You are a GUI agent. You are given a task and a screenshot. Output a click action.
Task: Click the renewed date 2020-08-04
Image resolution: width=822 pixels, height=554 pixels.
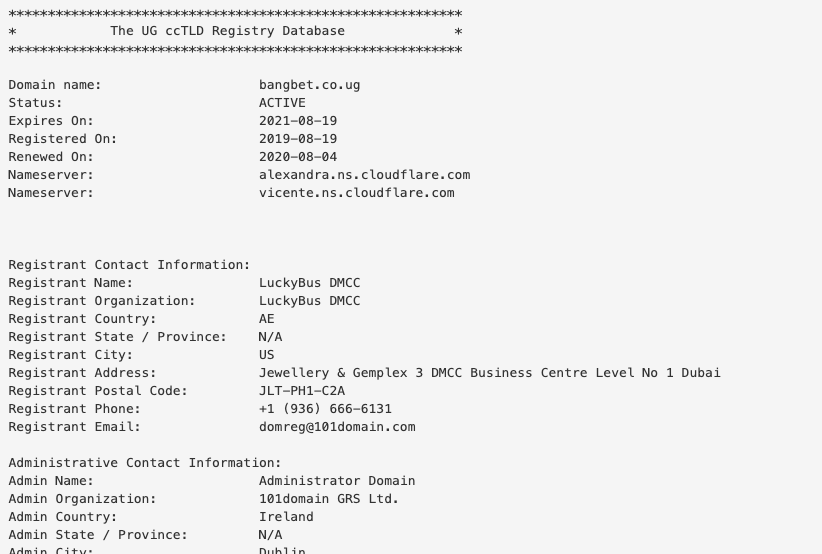(x=298, y=157)
